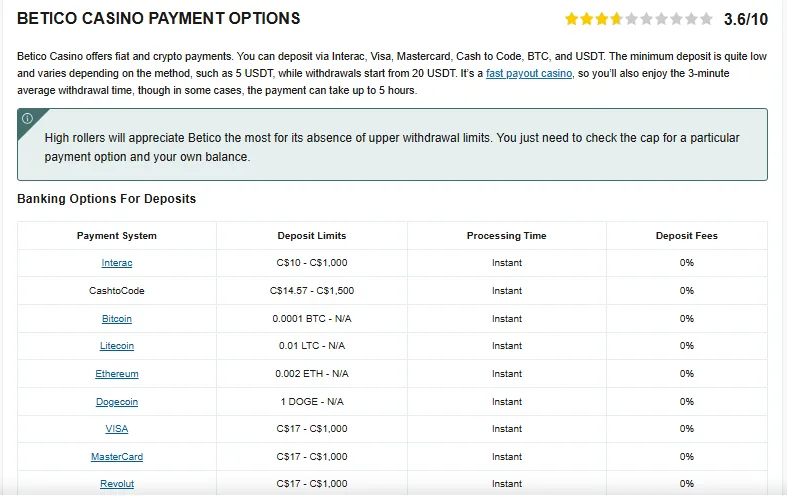Click the Instant cell in Litecoin row
Viewport: 787px width, 496px height.
[507, 346]
